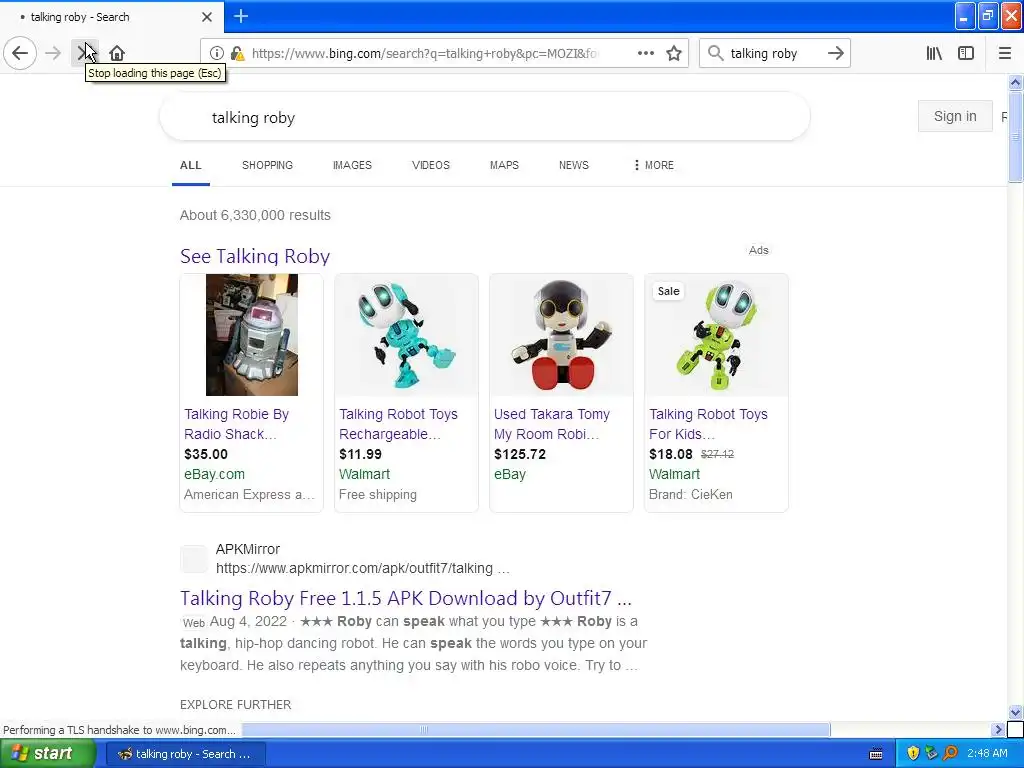The height and width of the screenshot is (768, 1024).
Task: Open the teal talking robot toy thumbnail
Action: point(406,335)
